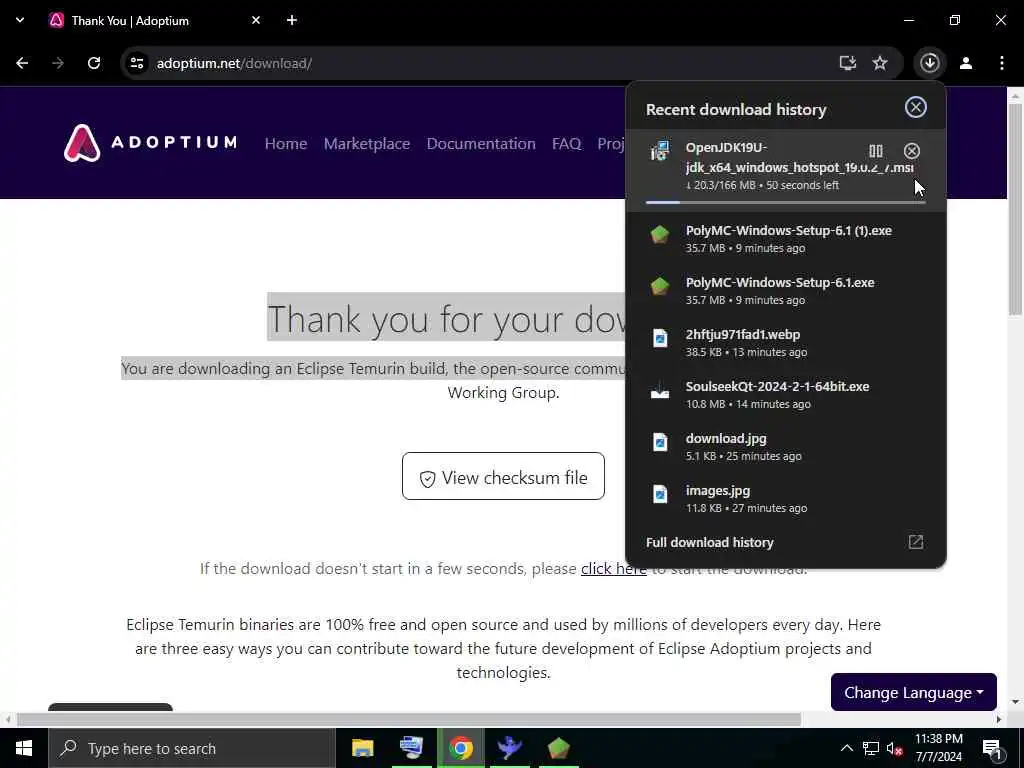The height and width of the screenshot is (768, 1024).
Task: Click PolyMC-Windows-Setup-6.1 (1).exe file name
Action: [x=788, y=231]
